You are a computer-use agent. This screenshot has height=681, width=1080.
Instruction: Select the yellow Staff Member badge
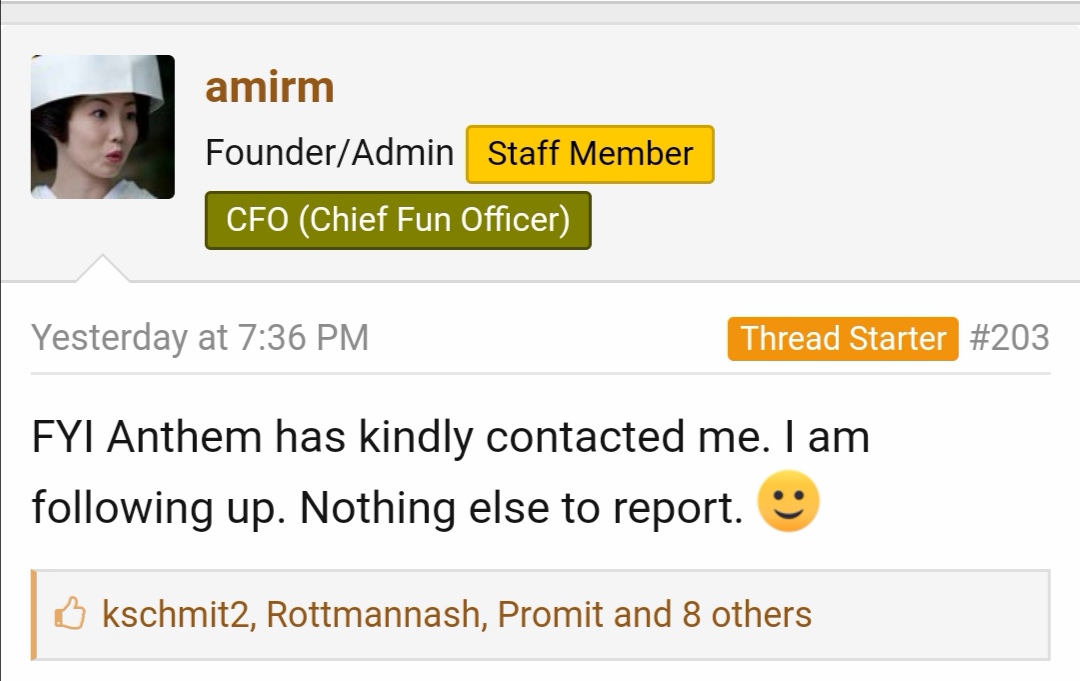[590, 154]
